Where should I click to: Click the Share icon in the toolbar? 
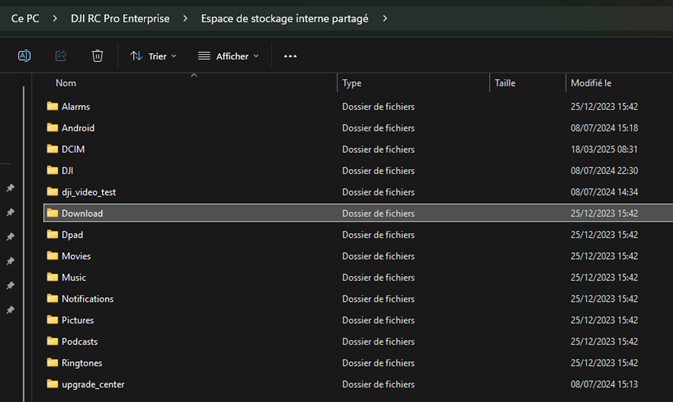[x=60, y=56]
